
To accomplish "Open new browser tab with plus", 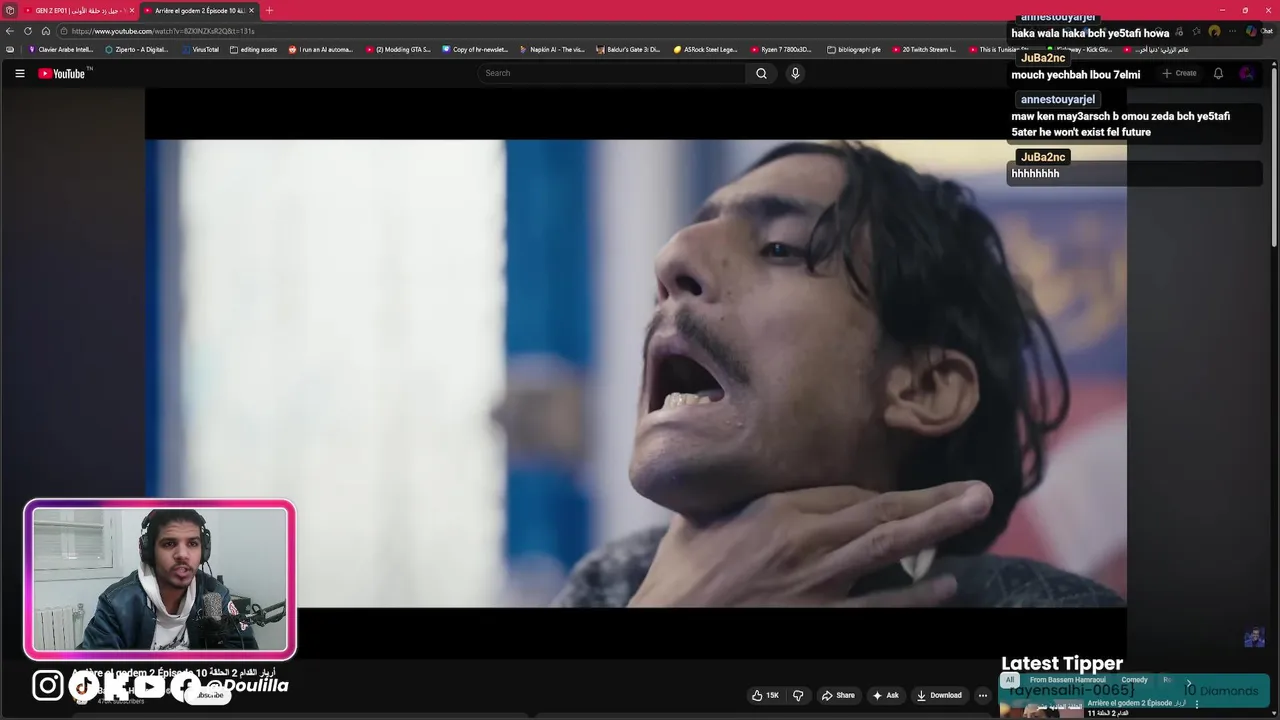I will 269,10.
